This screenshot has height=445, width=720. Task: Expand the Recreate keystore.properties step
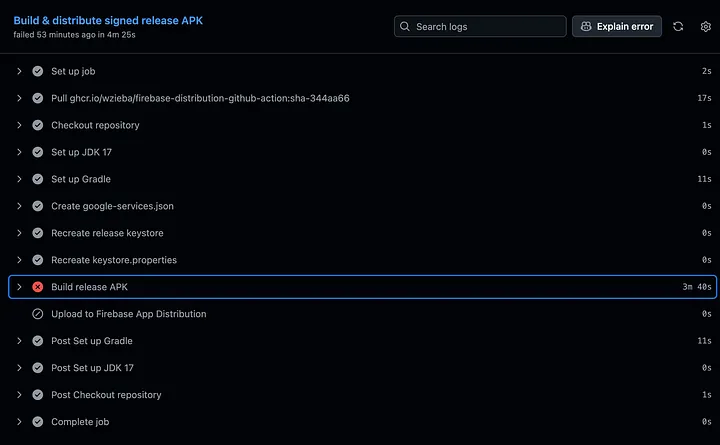pyautogui.click(x=19, y=260)
